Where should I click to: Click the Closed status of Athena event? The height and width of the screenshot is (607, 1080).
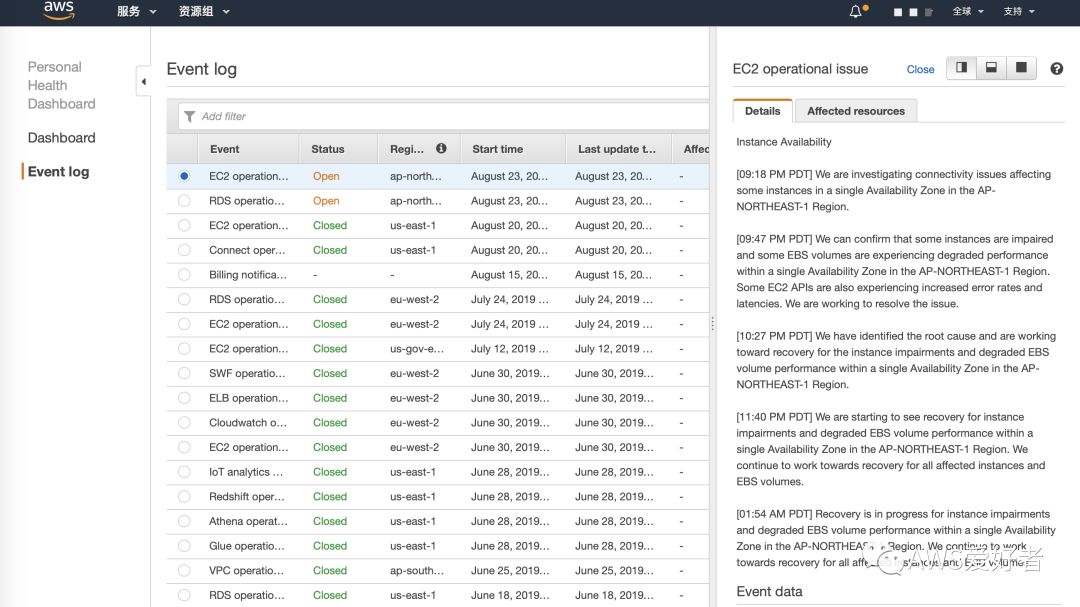pyautogui.click(x=330, y=521)
